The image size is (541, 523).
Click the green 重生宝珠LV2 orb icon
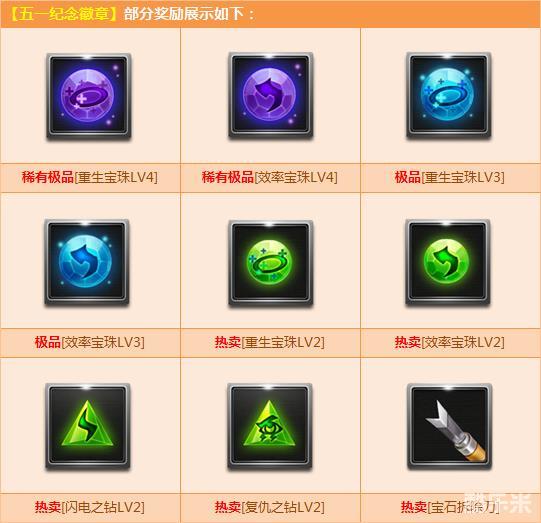[270, 264]
